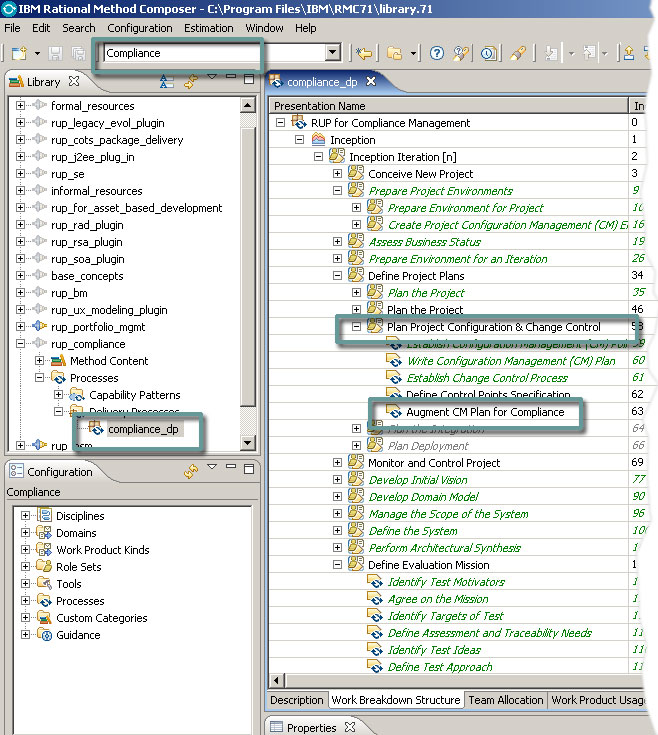Click the Help question mark icon
This screenshot has height=735, width=658.
436,53
